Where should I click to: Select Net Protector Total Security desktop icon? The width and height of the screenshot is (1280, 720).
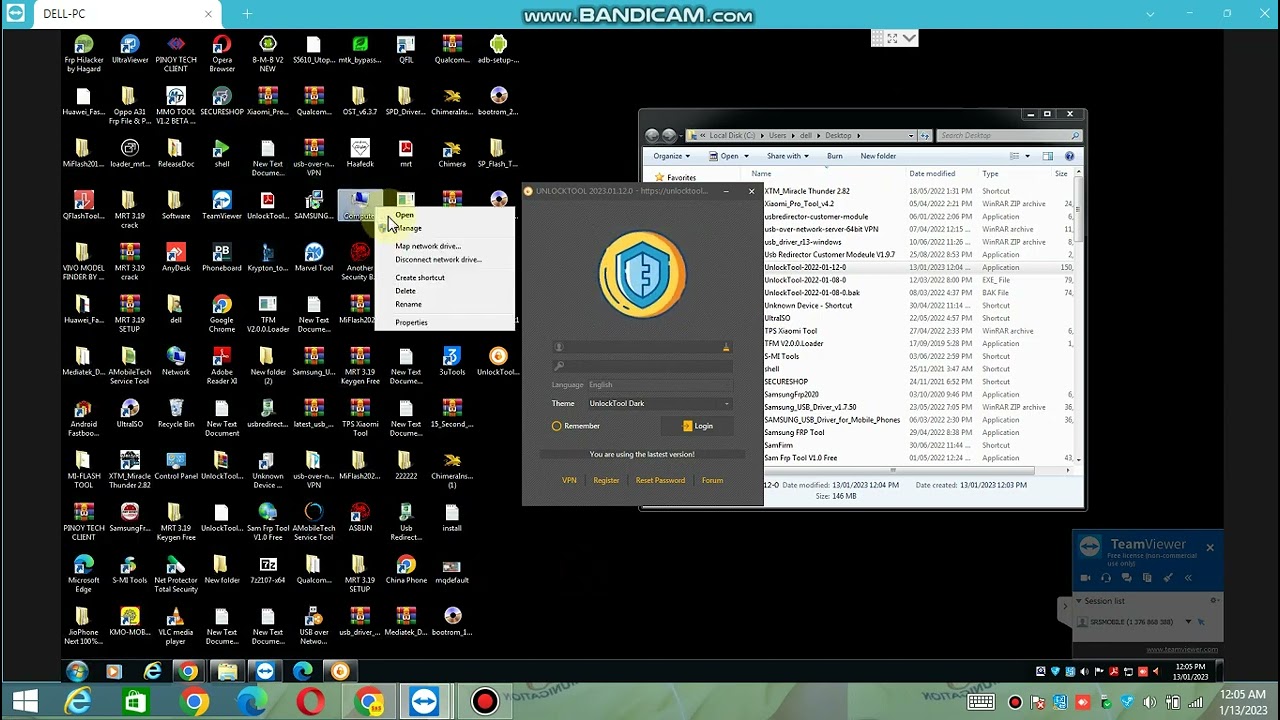pos(176,574)
